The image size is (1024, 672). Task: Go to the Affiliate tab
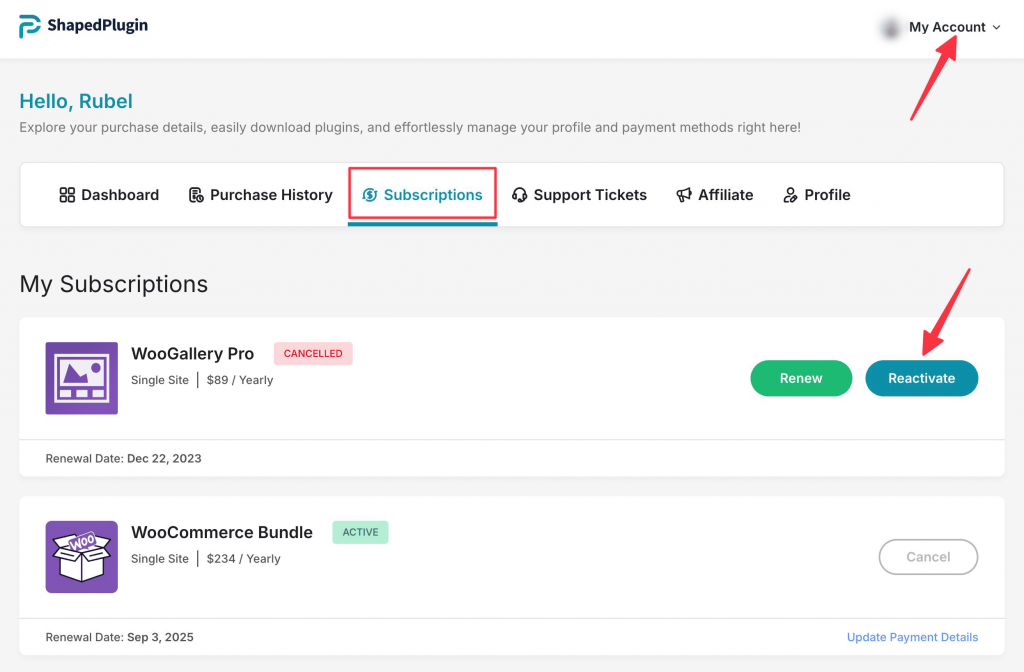[x=714, y=195]
